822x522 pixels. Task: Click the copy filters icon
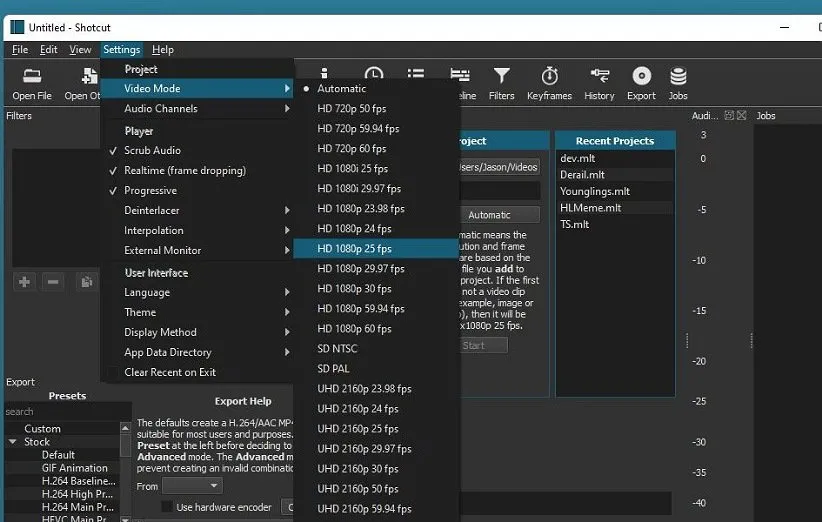point(86,282)
